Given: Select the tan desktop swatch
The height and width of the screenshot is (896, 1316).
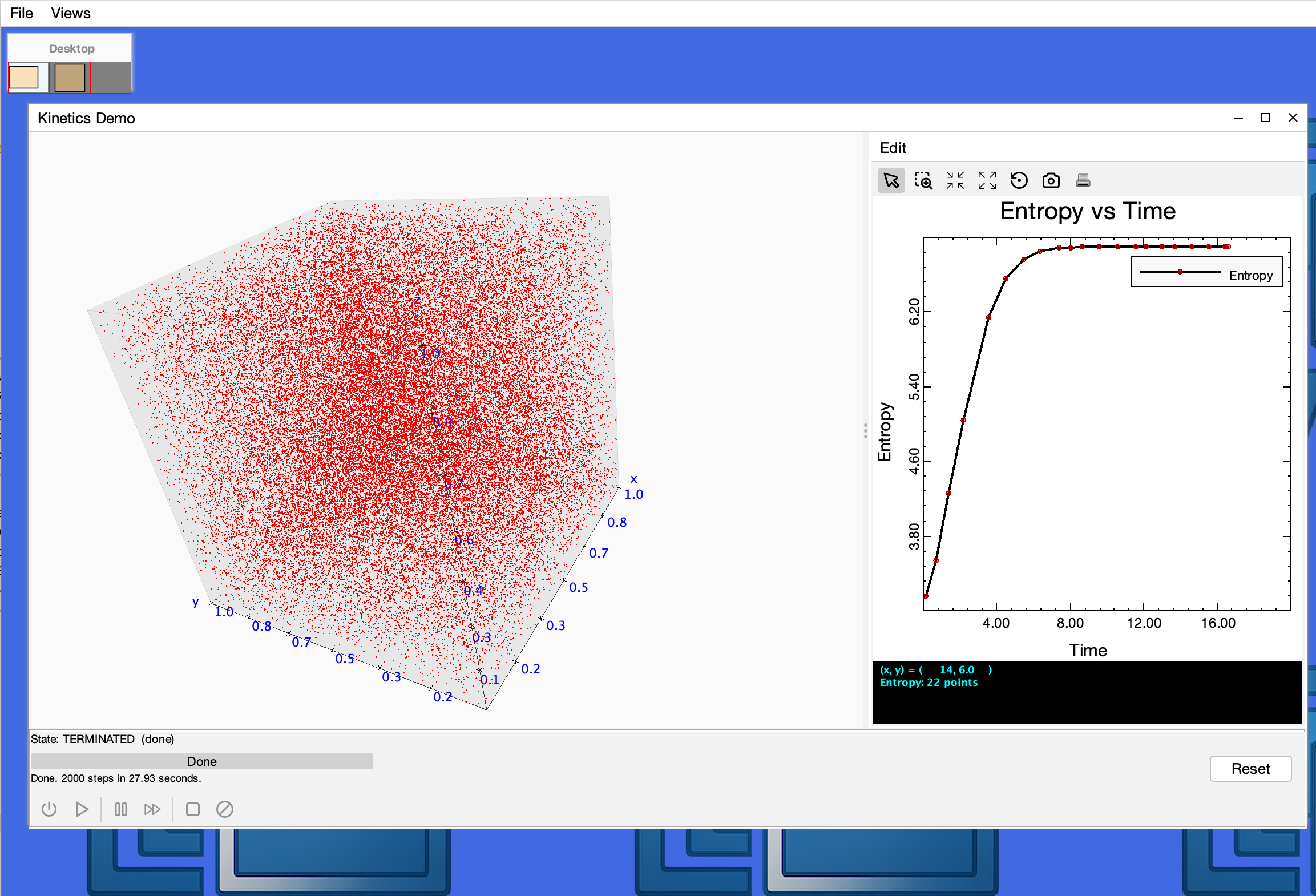Looking at the screenshot, I should pos(70,78).
